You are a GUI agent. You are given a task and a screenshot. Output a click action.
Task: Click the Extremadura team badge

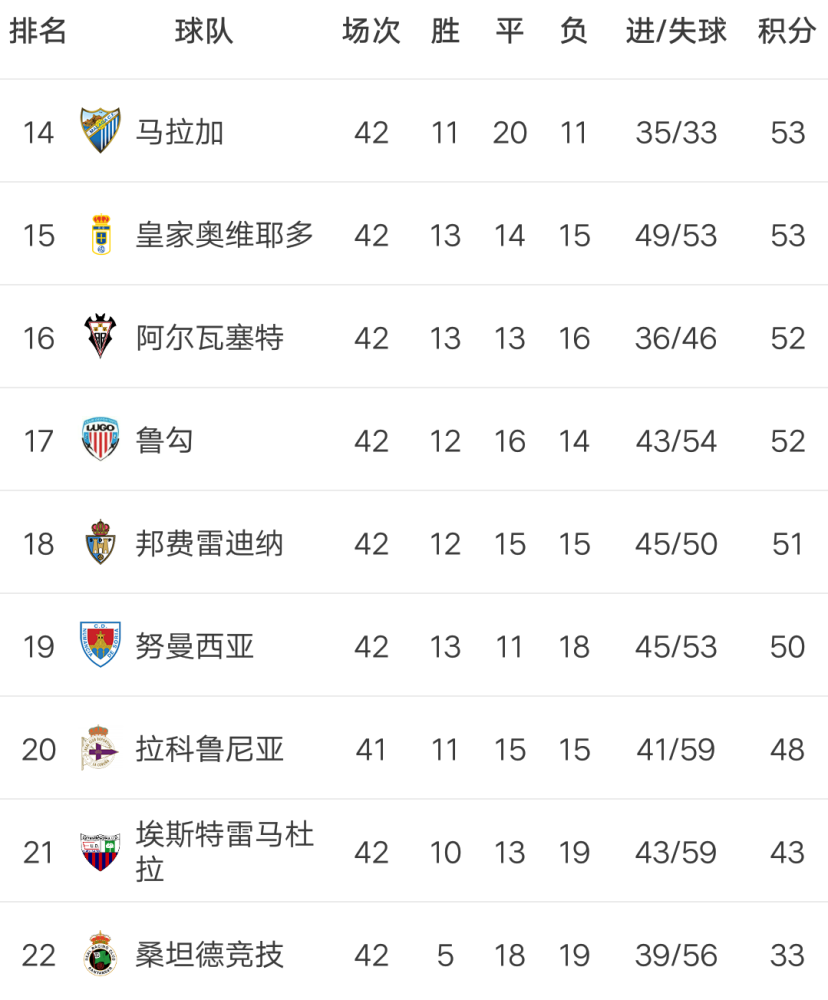(x=100, y=851)
